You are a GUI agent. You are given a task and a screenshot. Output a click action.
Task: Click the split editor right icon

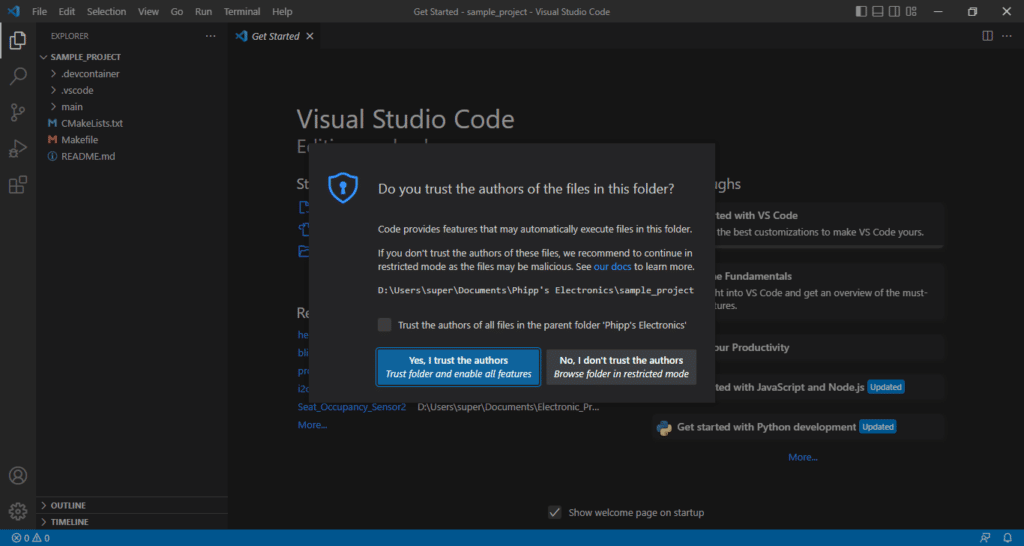coord(987,36)
